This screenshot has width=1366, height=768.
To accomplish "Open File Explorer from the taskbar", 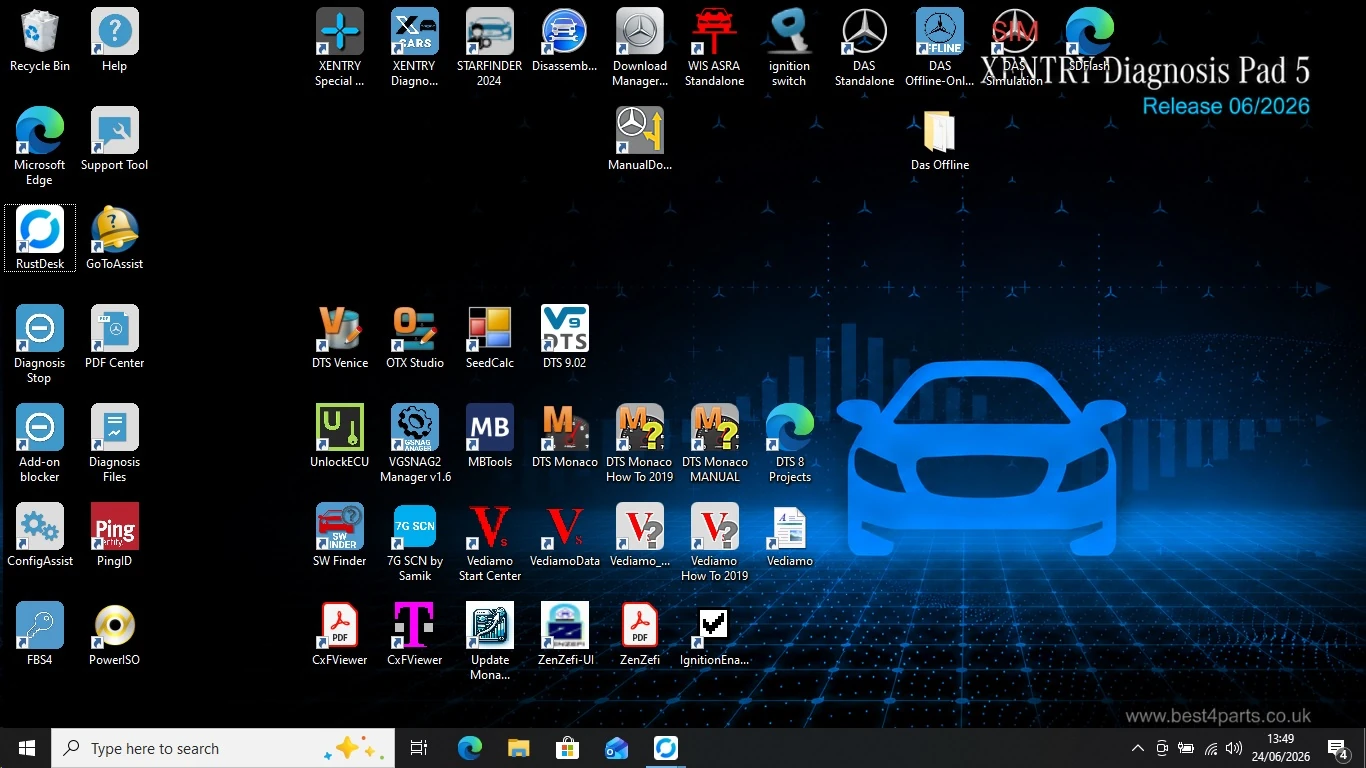I will coord(518,748).
